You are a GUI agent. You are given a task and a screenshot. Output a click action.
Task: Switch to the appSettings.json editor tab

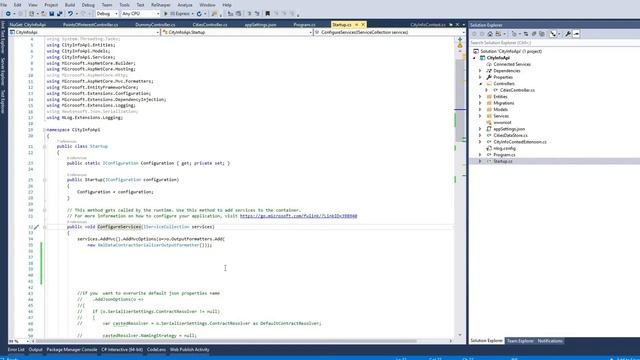[260, 24]
